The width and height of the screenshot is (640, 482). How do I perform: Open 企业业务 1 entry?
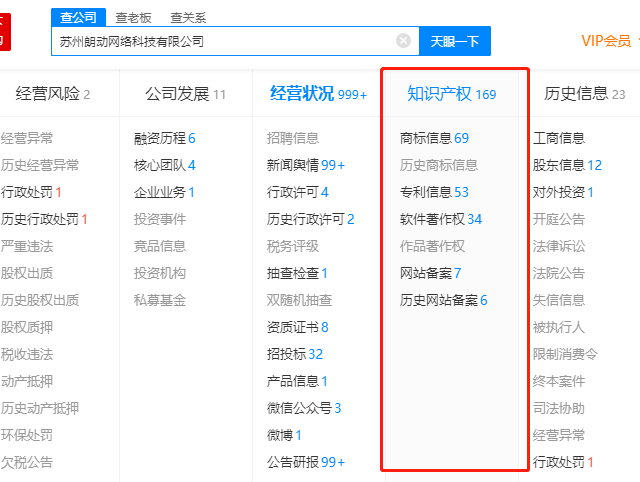coord(164,192)
